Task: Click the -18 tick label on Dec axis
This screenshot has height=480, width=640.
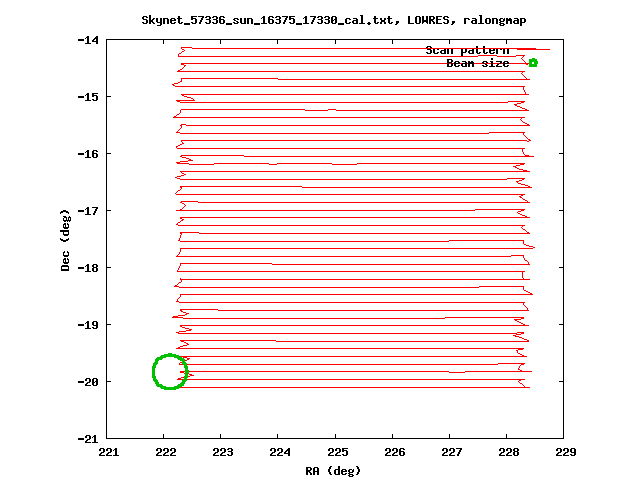Action: click(88, 268)
